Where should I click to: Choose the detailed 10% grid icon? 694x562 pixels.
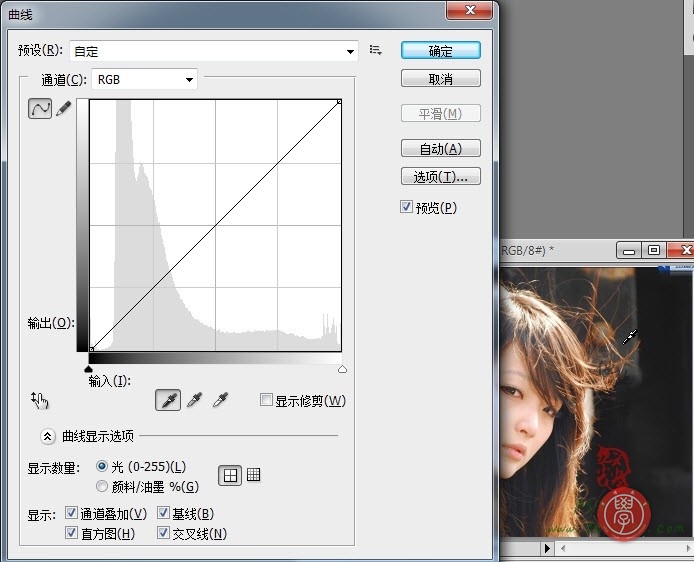click(x=253, y=475)
